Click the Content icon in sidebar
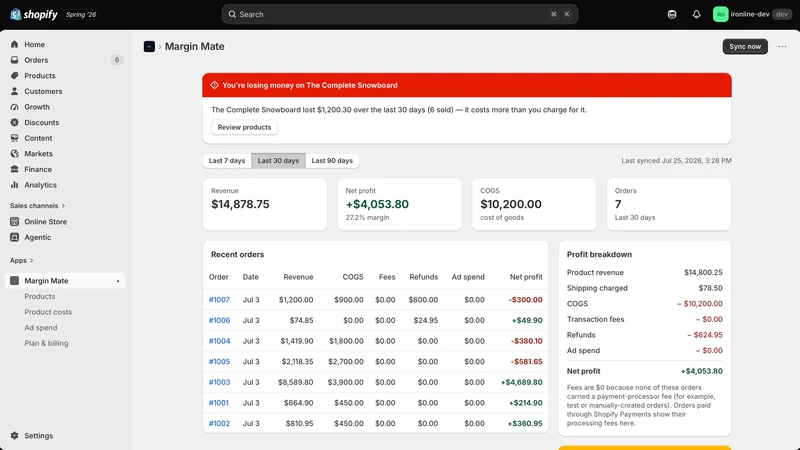The image size is (800, 450). pos(14,138)
